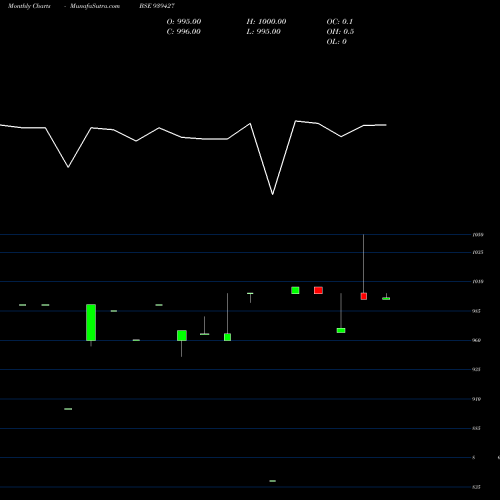
Task: Select the 'L: 995.00' low value
Action: tap(263, 32)
